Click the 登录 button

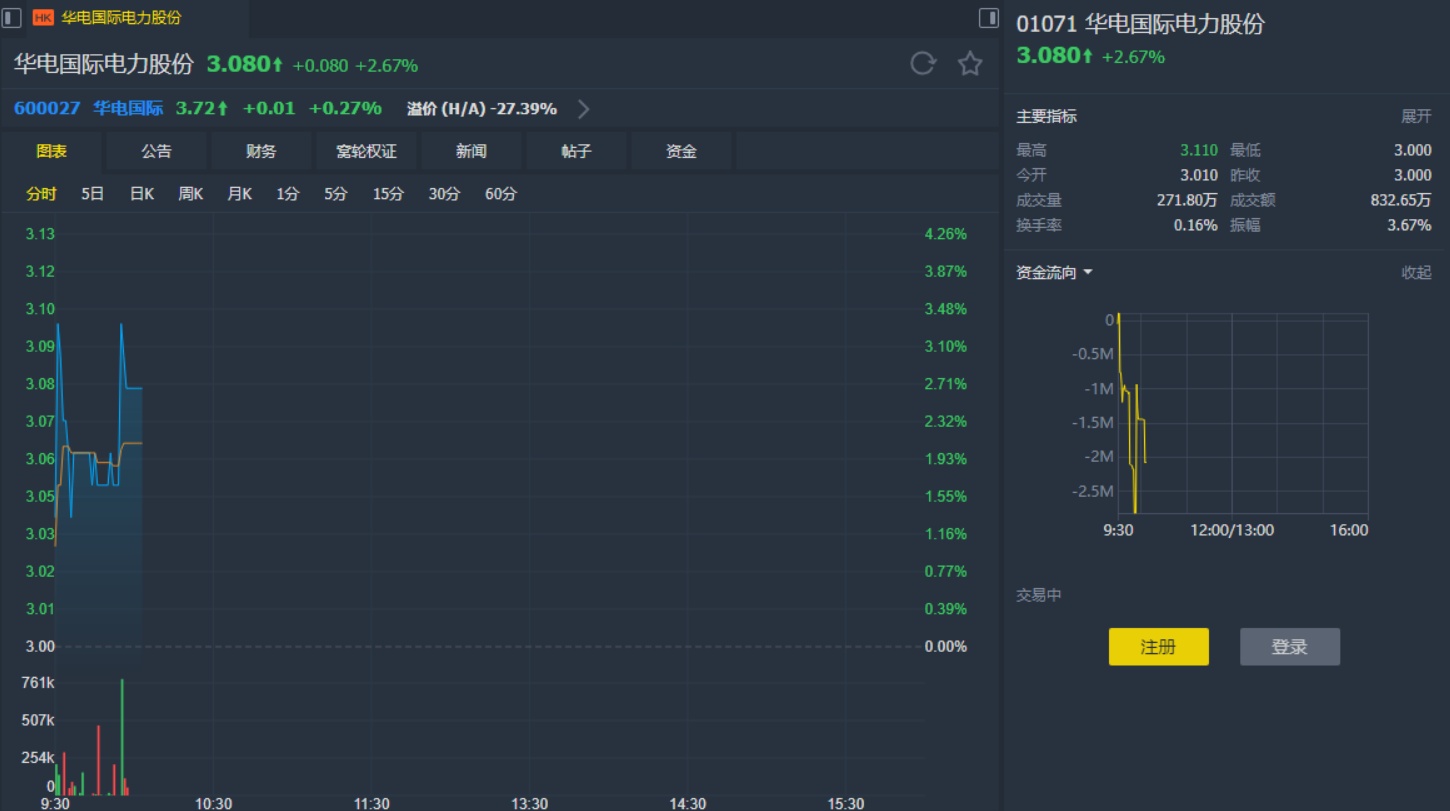(x=1289, y=647)
